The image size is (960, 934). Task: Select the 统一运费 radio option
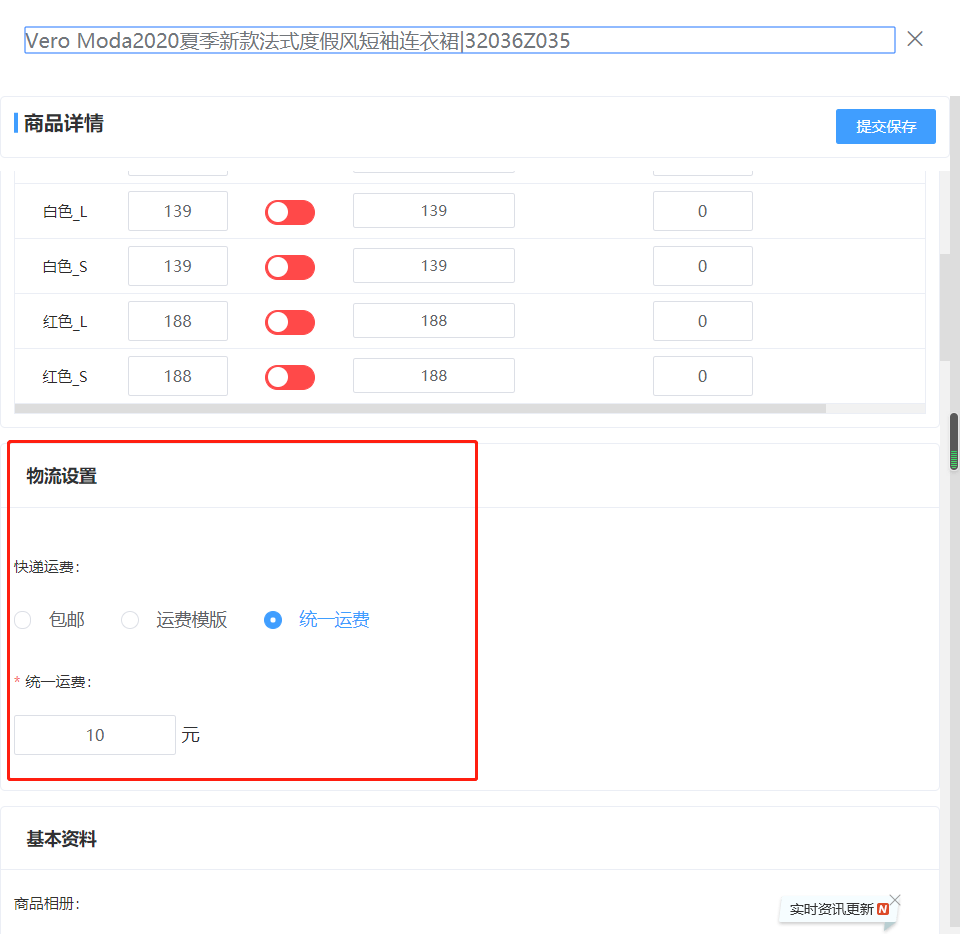click(273, 620)
